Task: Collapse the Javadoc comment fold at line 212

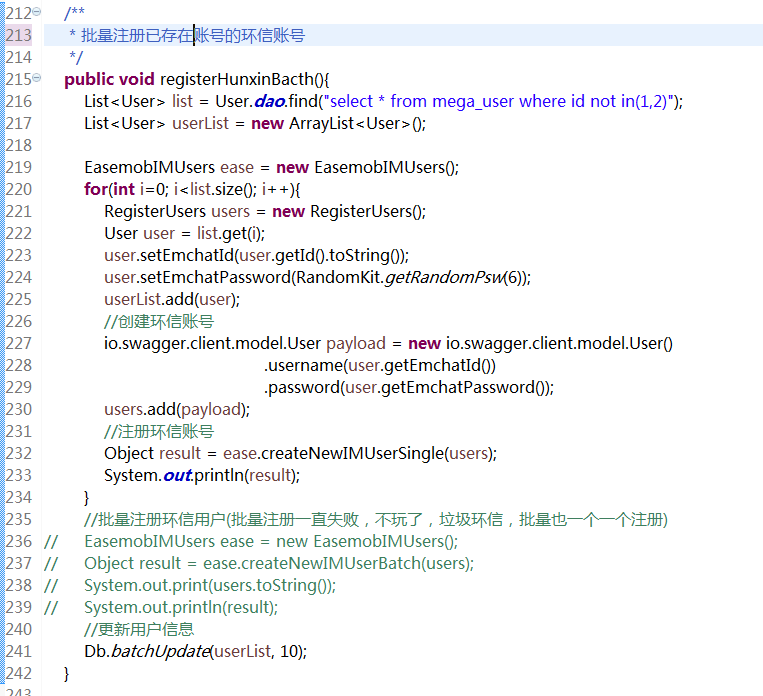Action: 36,11
